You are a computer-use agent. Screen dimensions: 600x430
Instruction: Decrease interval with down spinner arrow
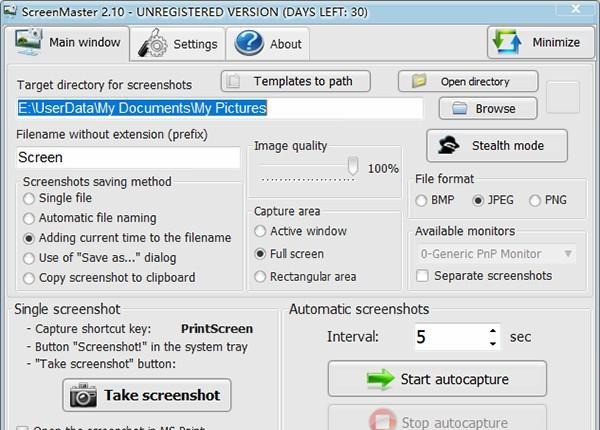point(493,344)
